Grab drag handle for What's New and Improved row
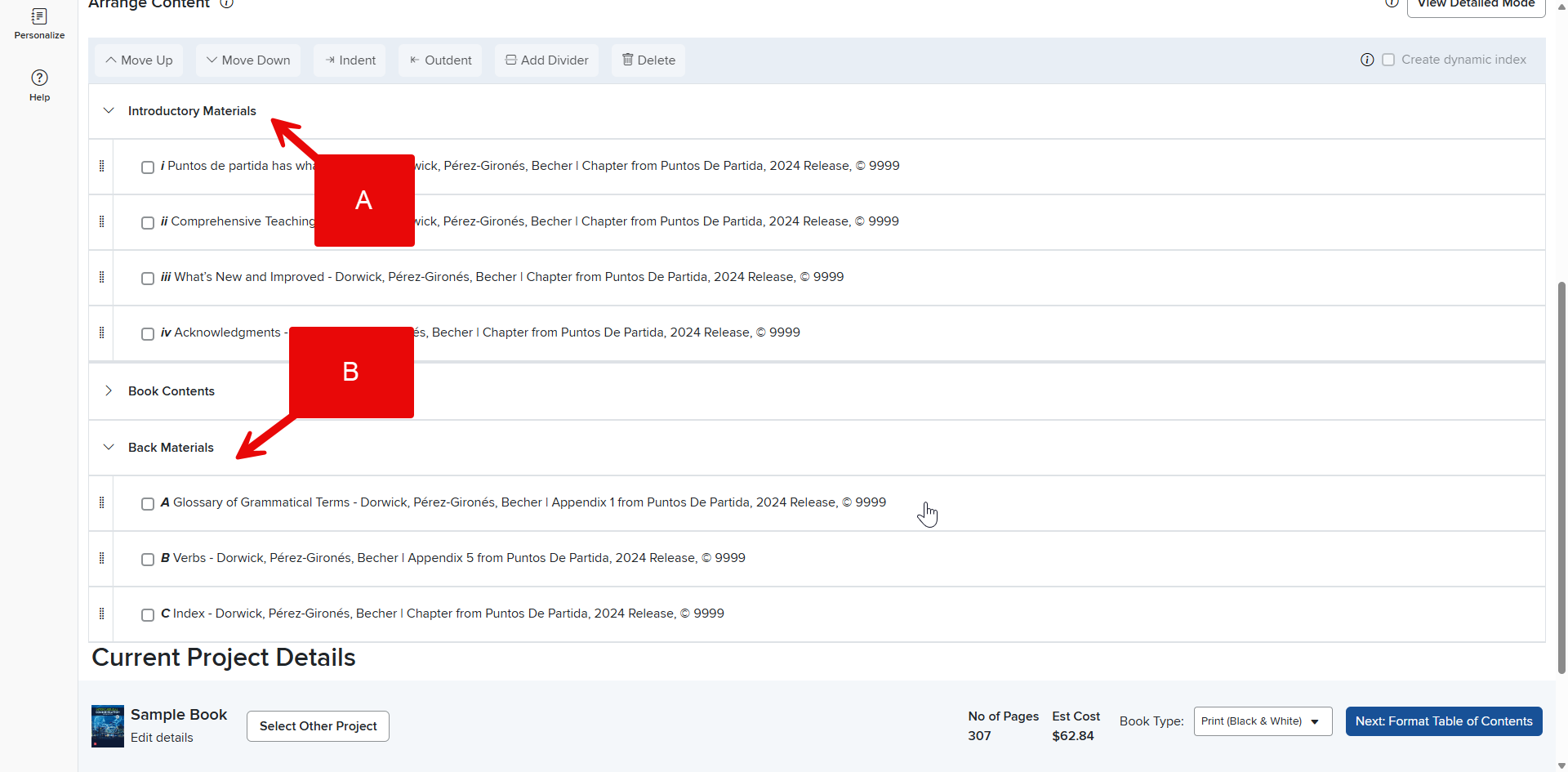1568x772 pixels. coord(101,277)
